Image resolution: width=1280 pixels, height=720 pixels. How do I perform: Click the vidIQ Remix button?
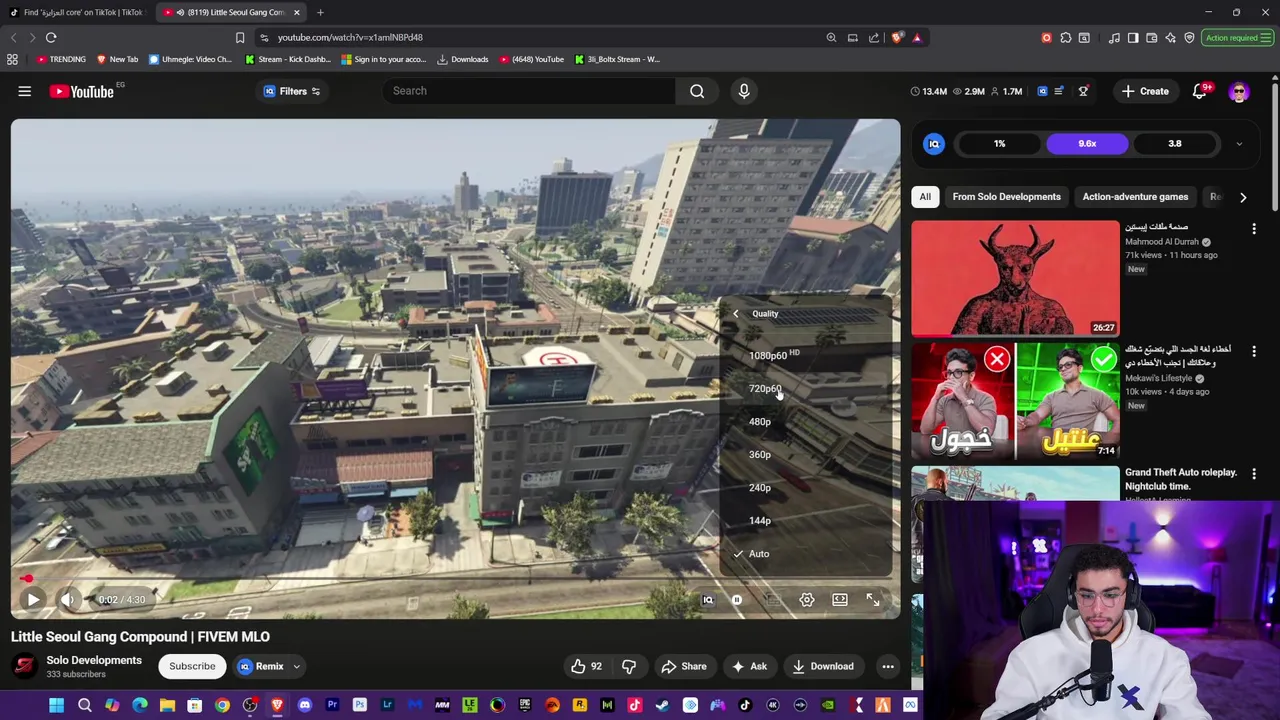(260, 666)
